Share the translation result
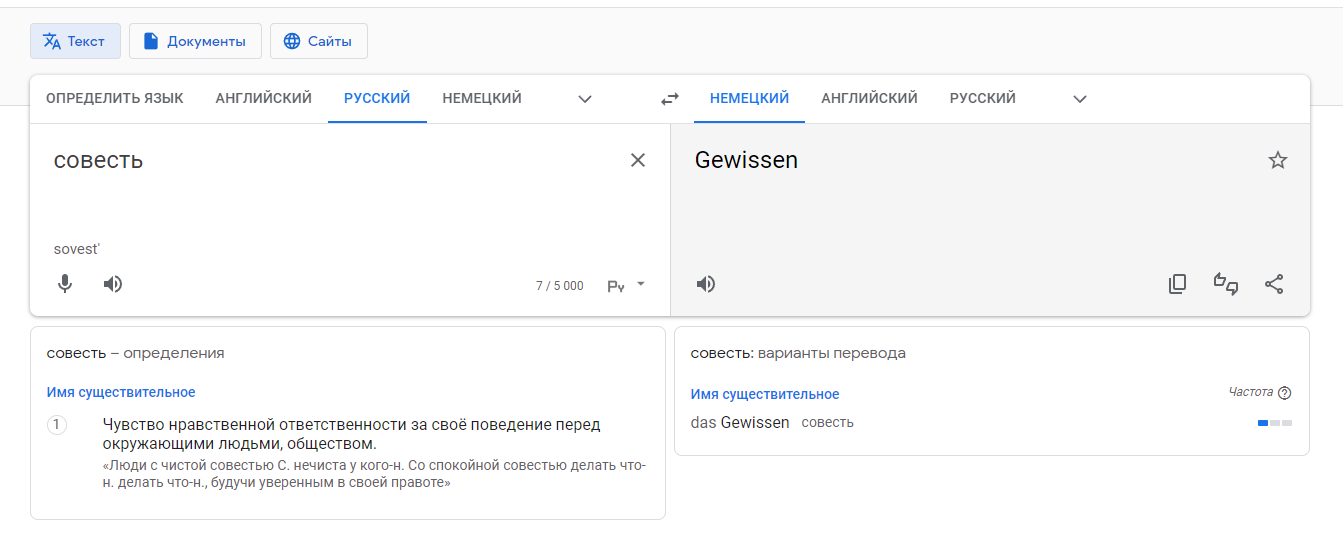The height and width of the screenshot is (534, 1343). [1274, 284]
